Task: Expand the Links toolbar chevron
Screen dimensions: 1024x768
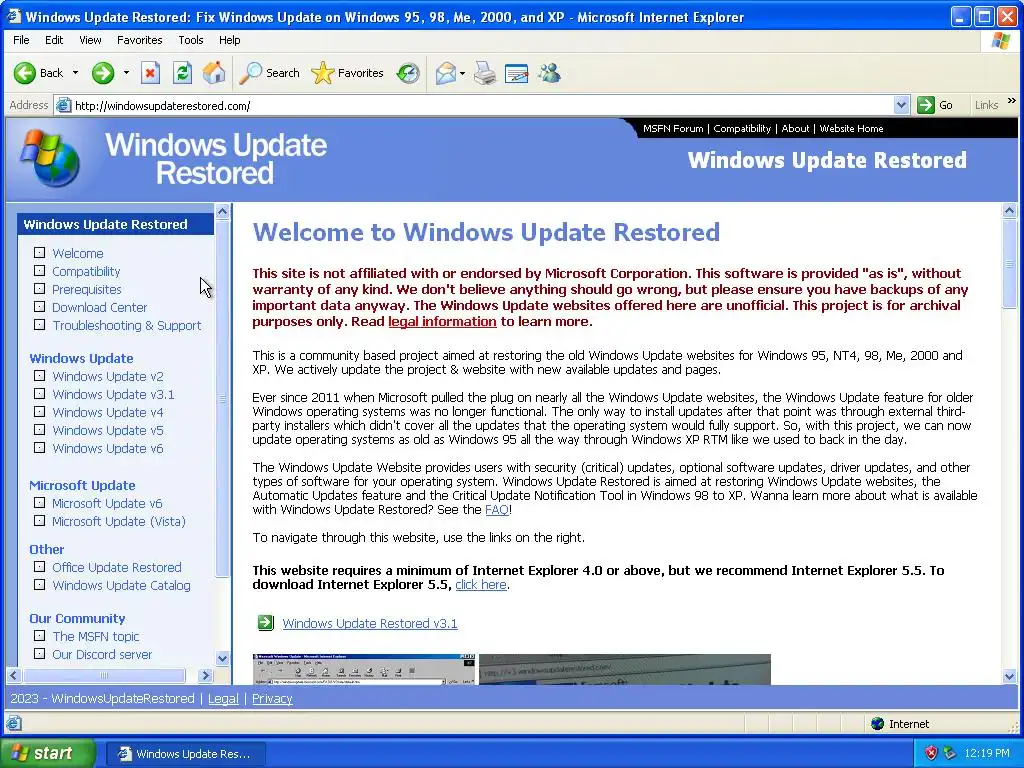Action: tap(1012, 101)
